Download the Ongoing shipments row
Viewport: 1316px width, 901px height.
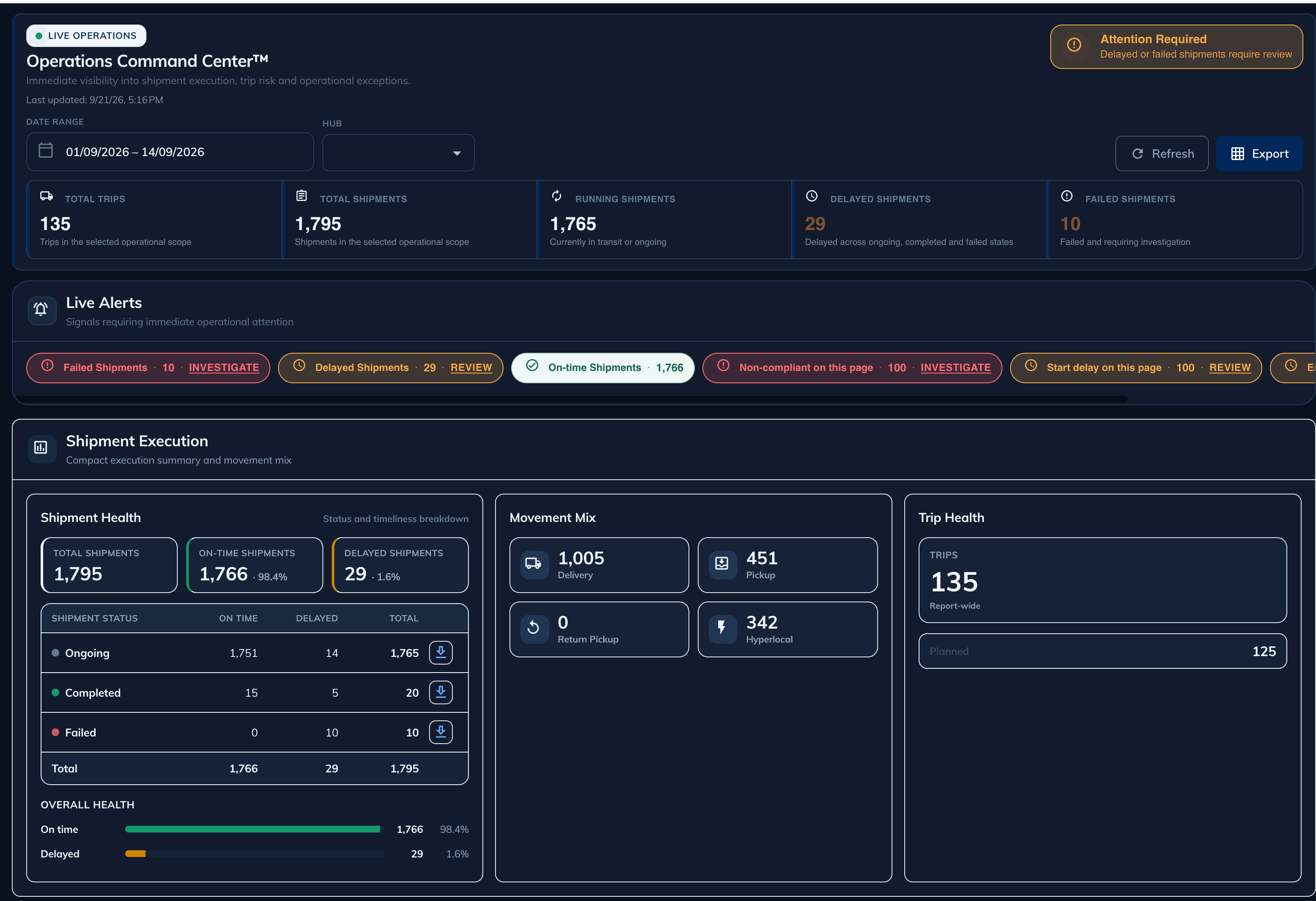(441, 653)
